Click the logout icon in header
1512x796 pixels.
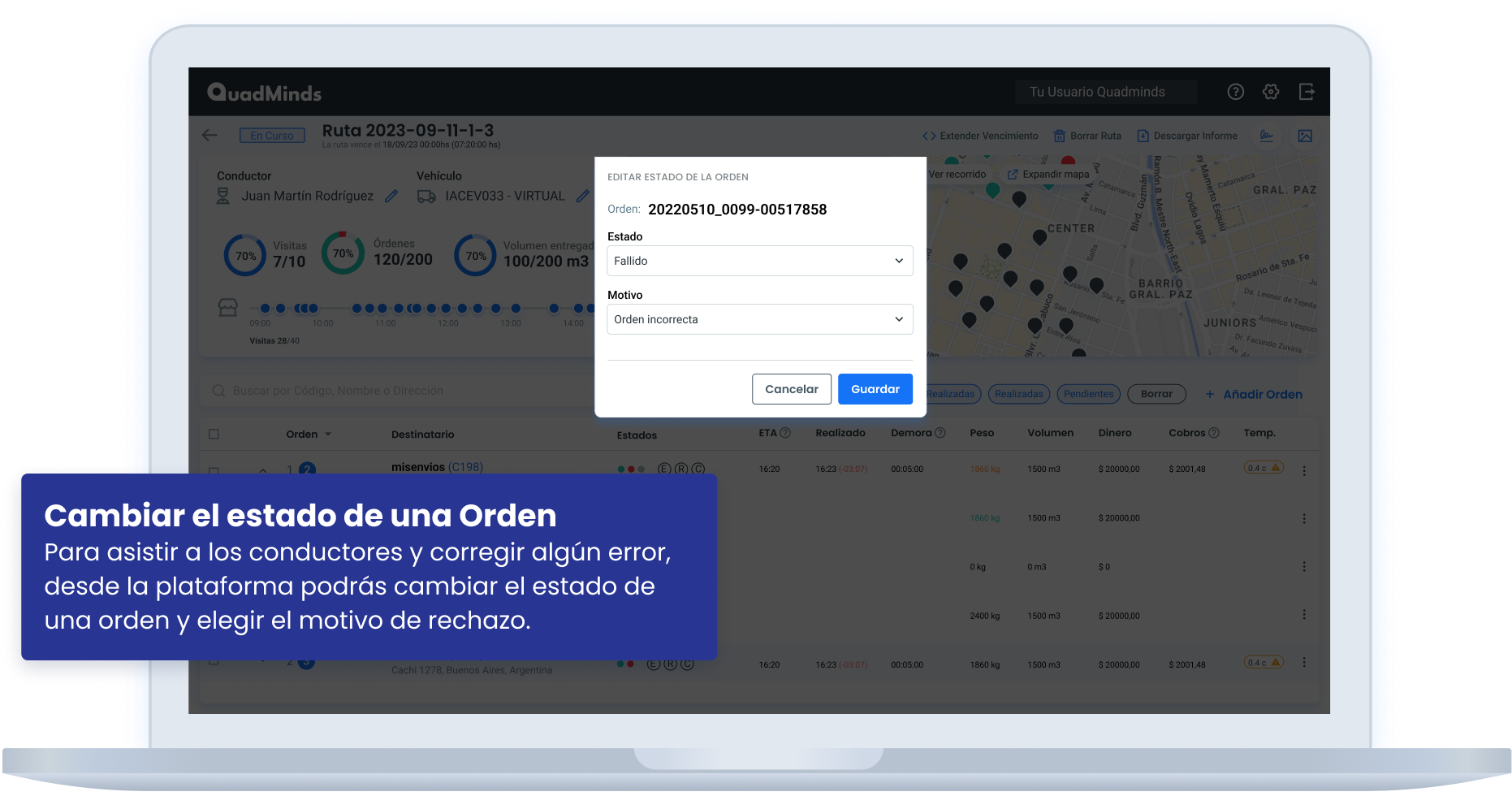(1307, 92)
